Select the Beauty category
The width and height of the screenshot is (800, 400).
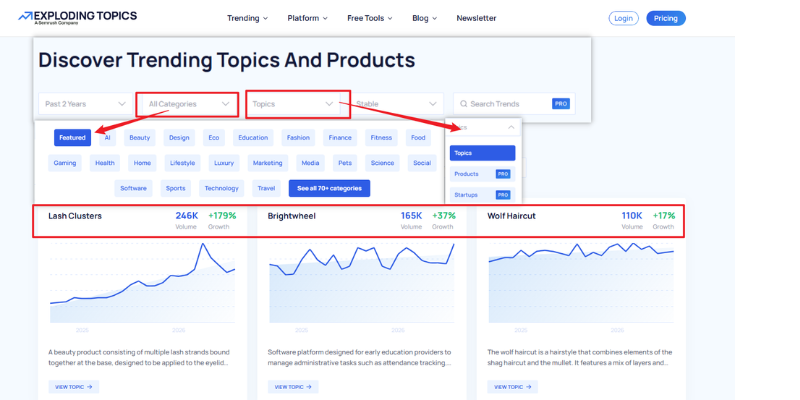pos(140,138)
